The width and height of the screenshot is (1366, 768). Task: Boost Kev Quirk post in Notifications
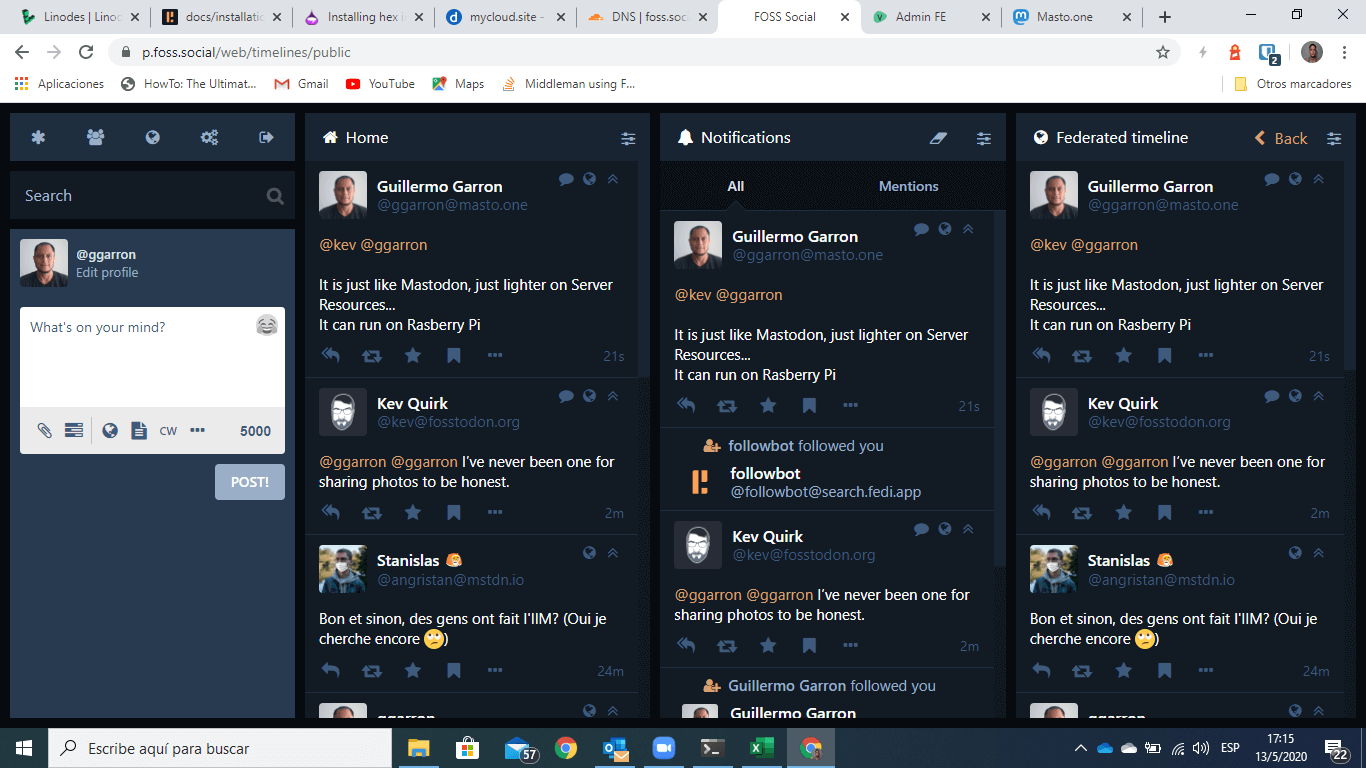[x=727, y=645]
